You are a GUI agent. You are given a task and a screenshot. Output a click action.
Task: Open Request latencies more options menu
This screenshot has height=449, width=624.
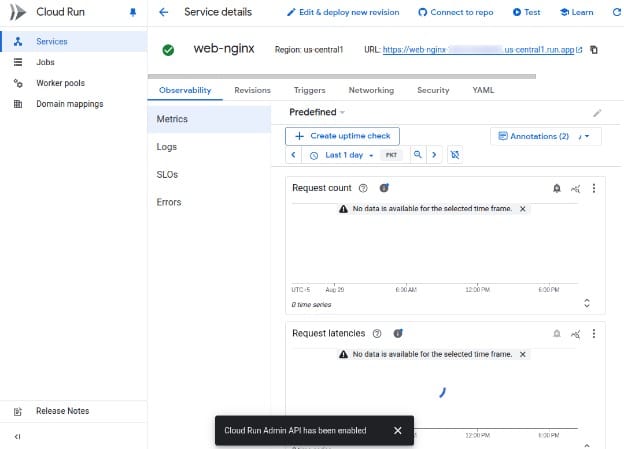pyautogui.click(x=594, y=334)
